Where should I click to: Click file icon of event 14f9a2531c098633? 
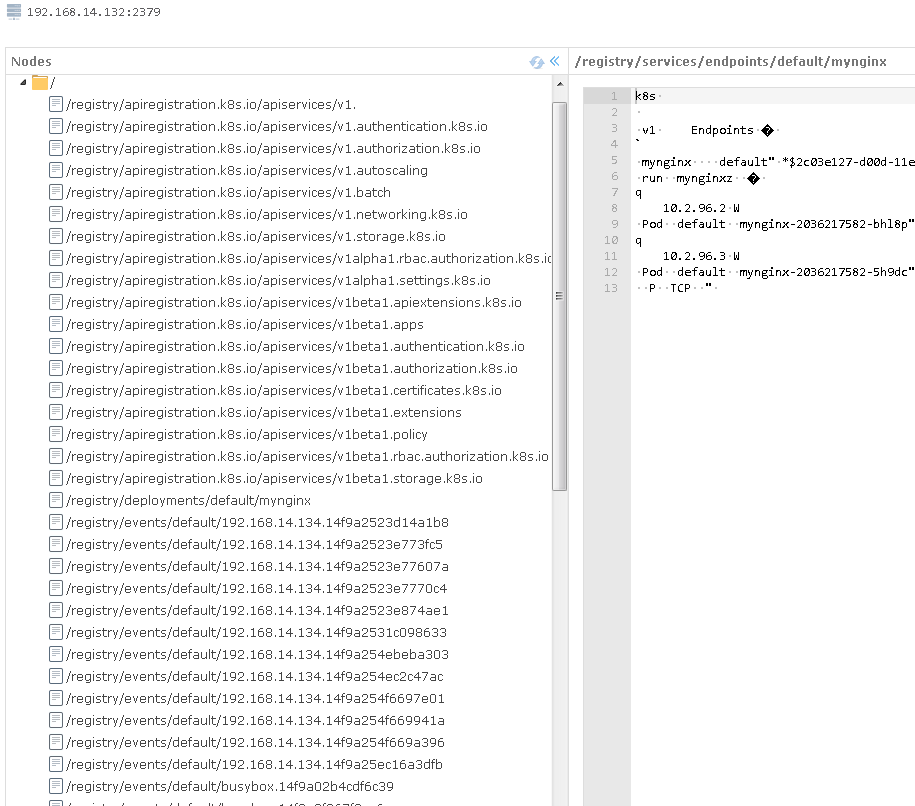pyautogui.click(x=55, y=632)
